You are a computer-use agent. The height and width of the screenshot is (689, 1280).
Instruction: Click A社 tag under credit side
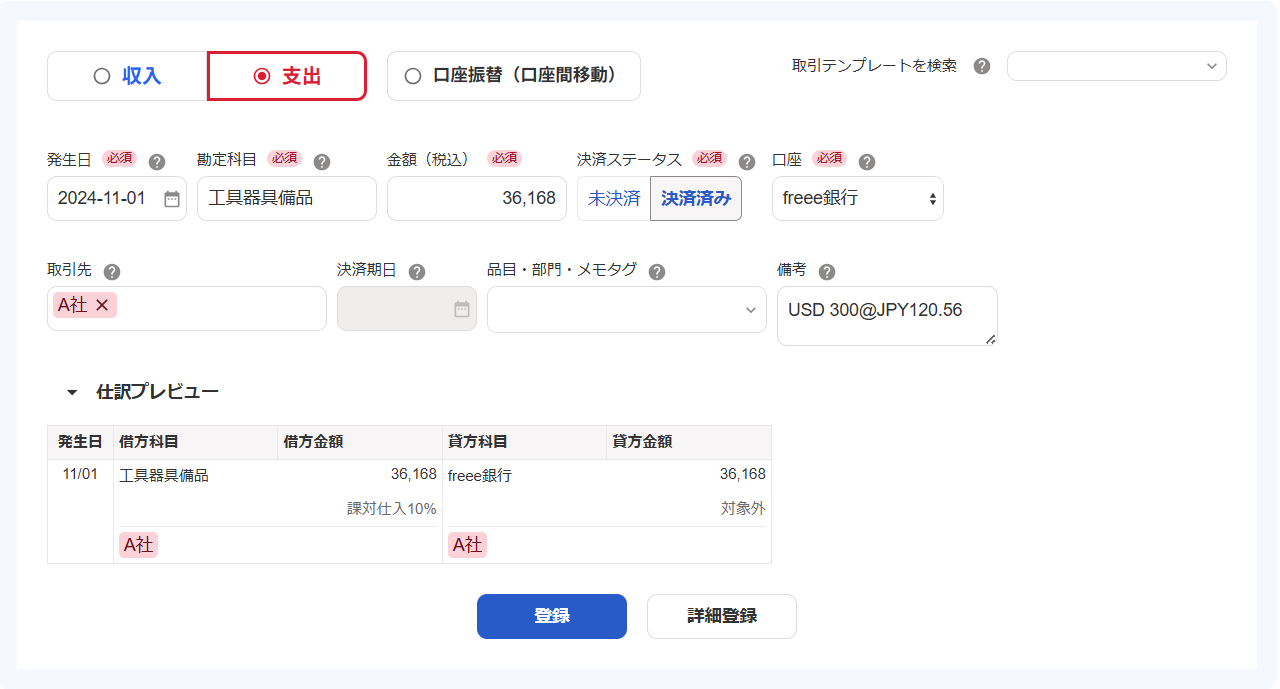coord(468,545)
